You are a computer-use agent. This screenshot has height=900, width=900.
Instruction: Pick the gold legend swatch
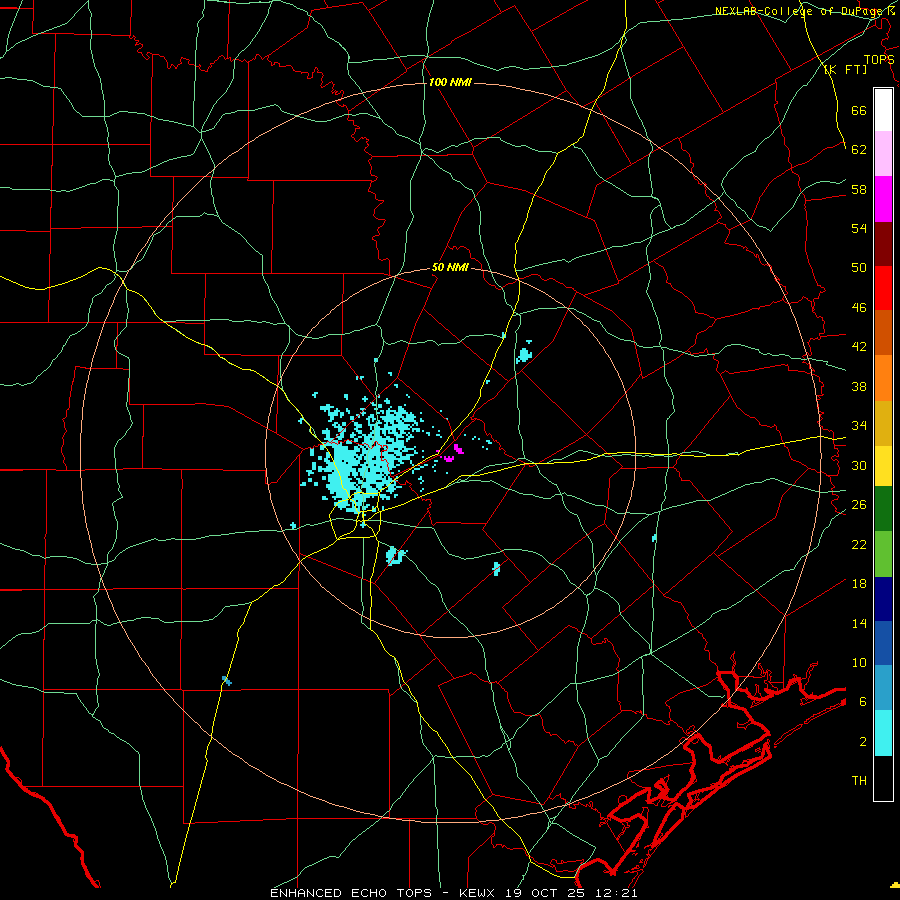(x=883, y=423)
